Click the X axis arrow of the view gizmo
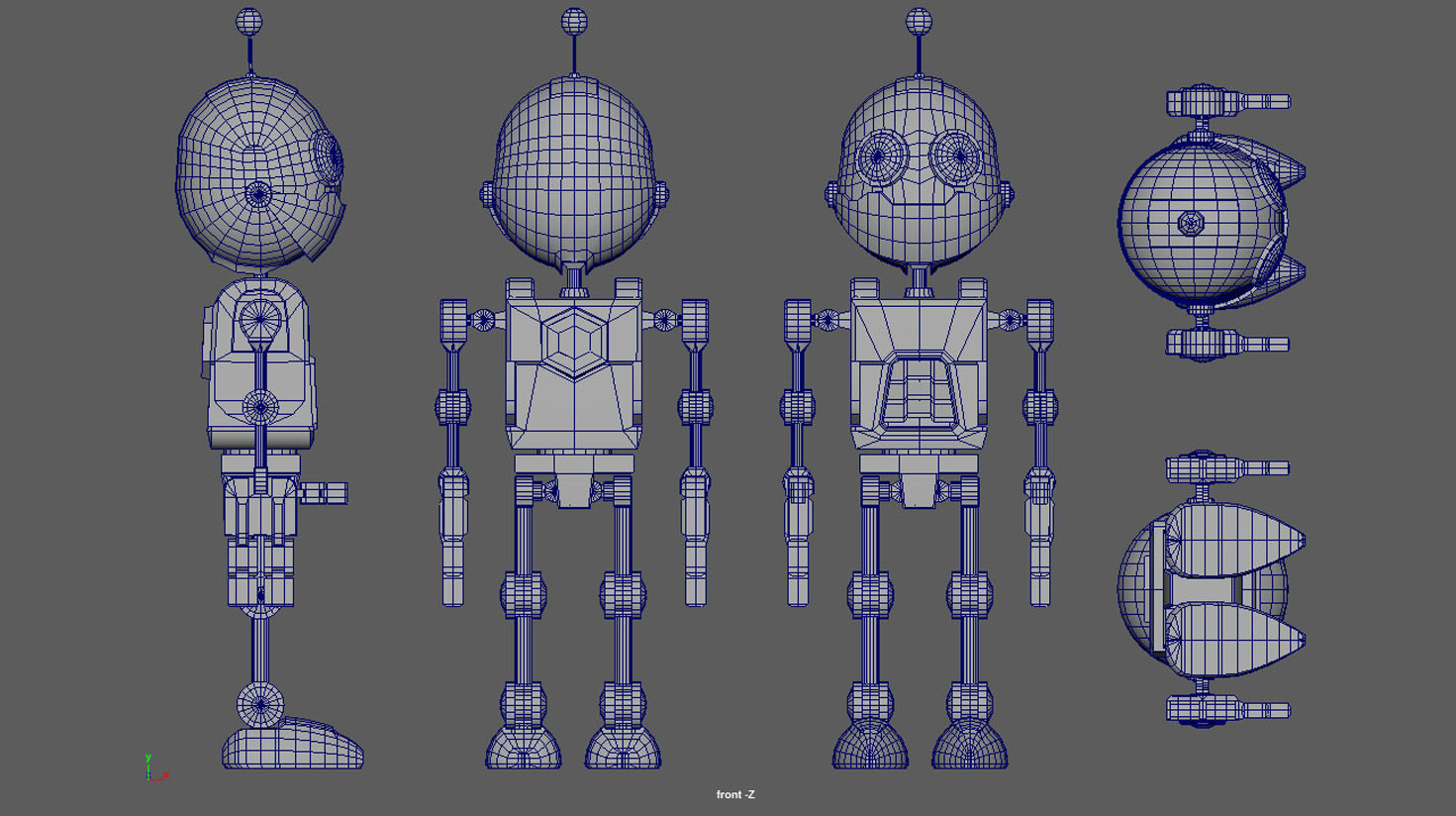This screenshot has height=816, width=1456. tap(165, 775)
